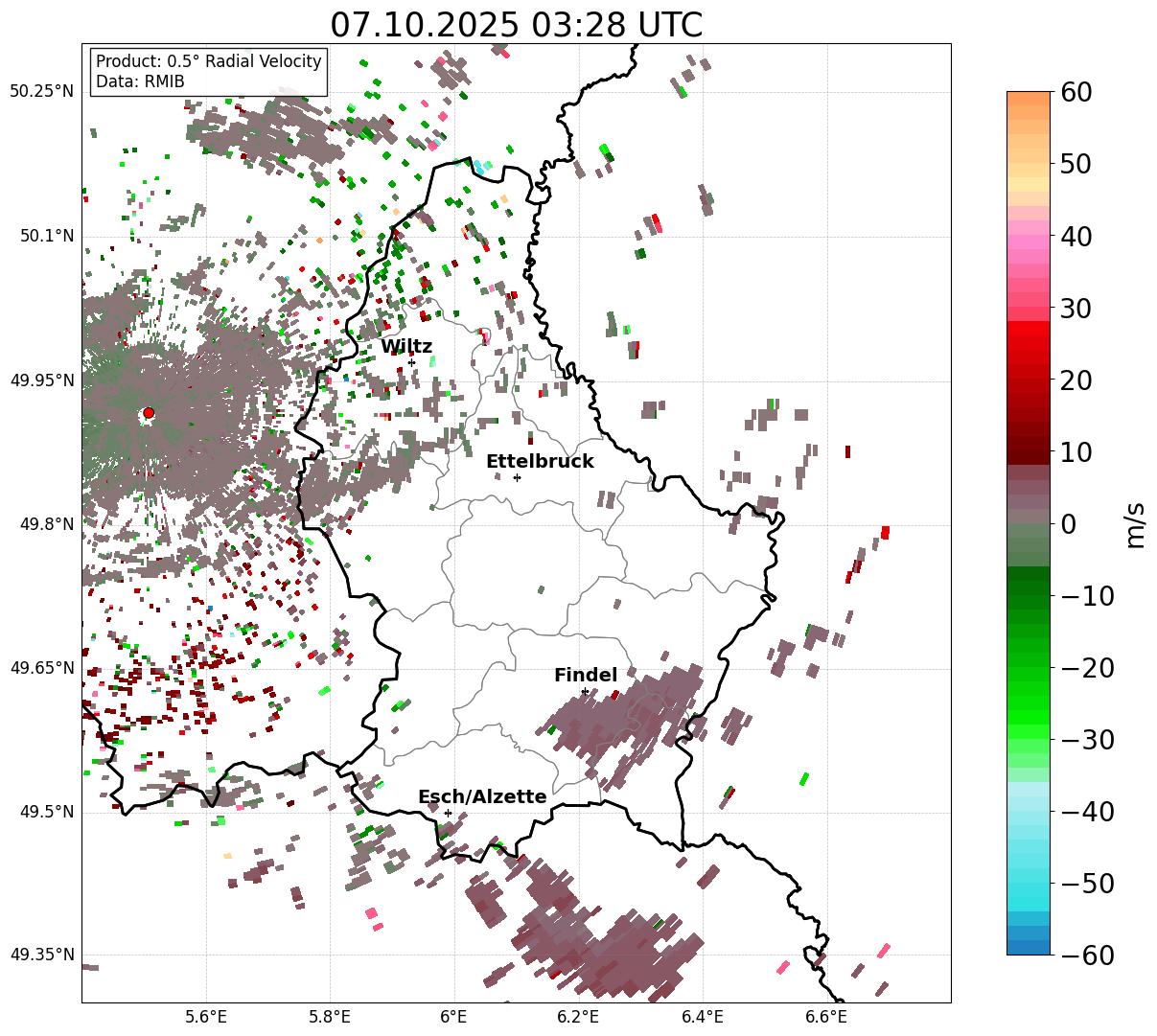Click the −30 colorbar tick label
The image size is (1157, 1036).
(1088, 740)
